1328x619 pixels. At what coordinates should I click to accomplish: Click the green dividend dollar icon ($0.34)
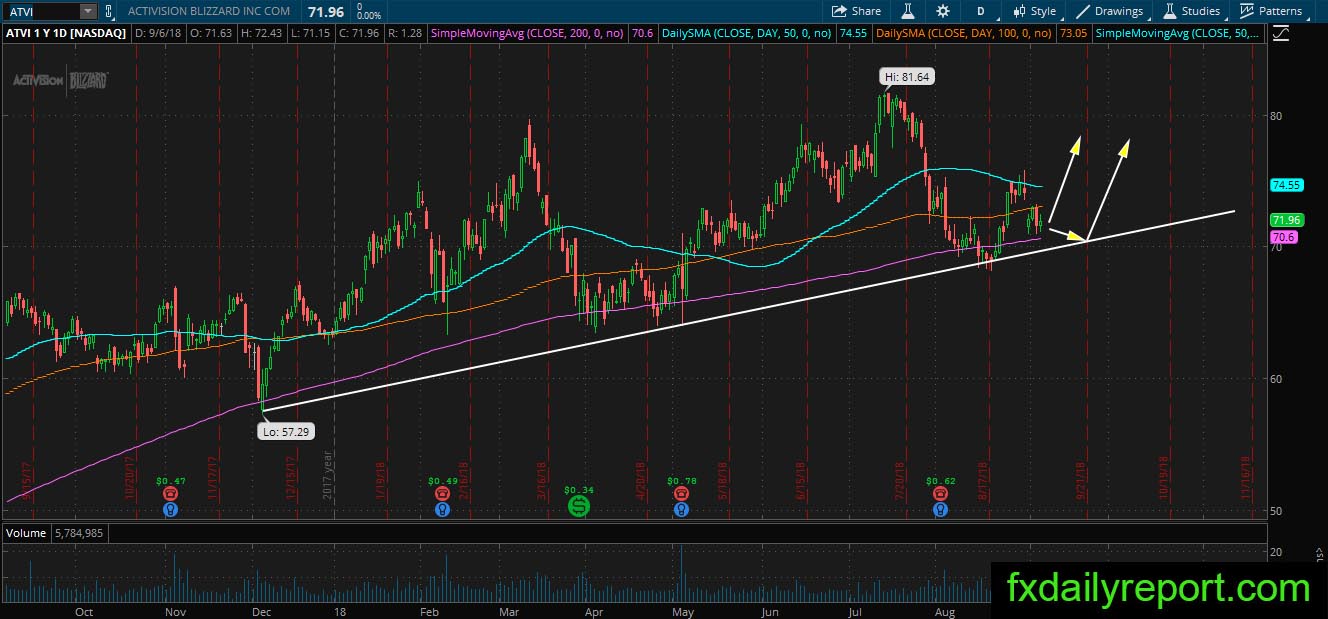pyautogui.click(x=578, y=506)
